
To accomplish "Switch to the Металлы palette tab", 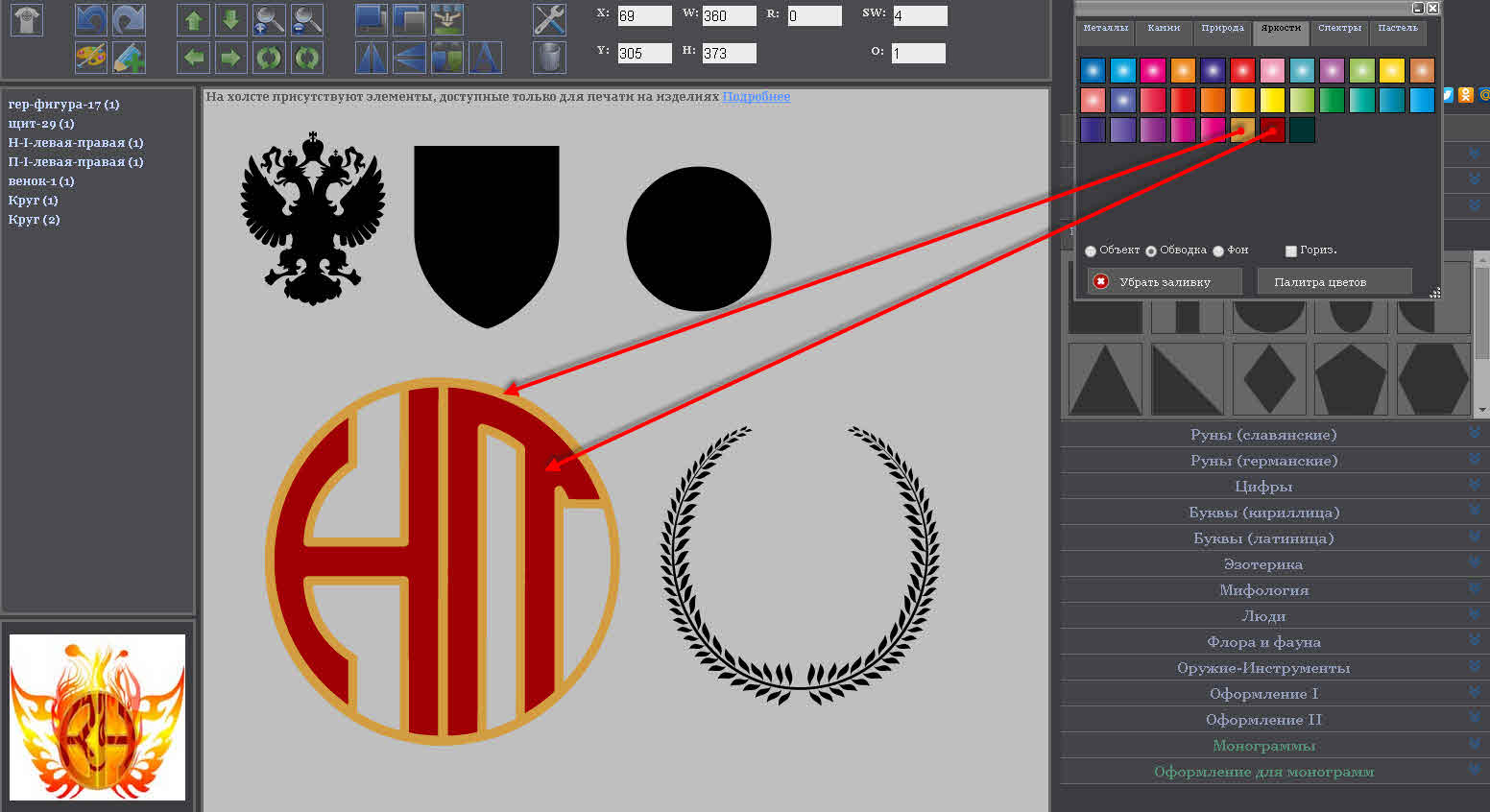I will (x=1106, y=32).
